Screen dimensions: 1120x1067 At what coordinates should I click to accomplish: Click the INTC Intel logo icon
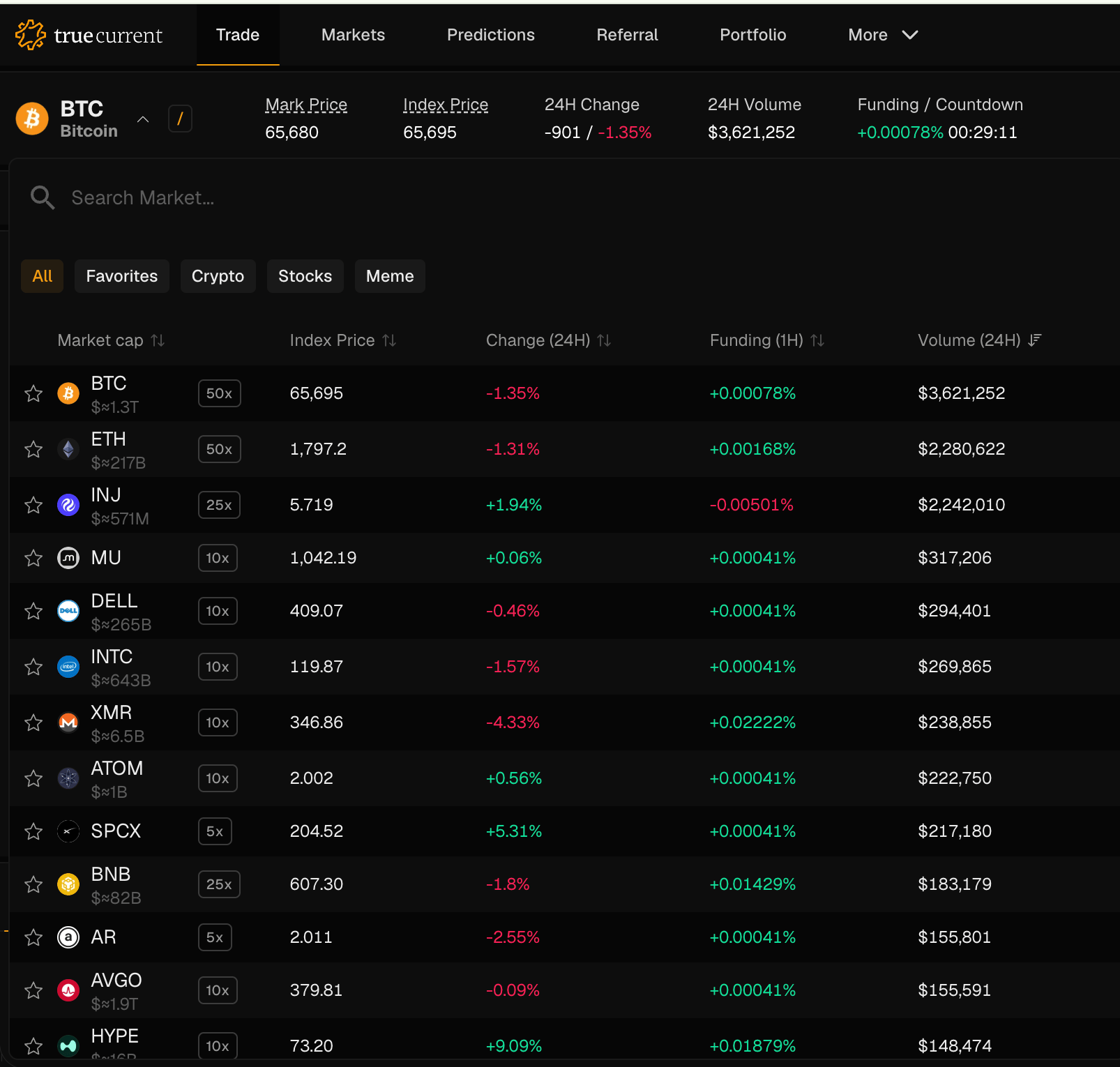[68, 667]
